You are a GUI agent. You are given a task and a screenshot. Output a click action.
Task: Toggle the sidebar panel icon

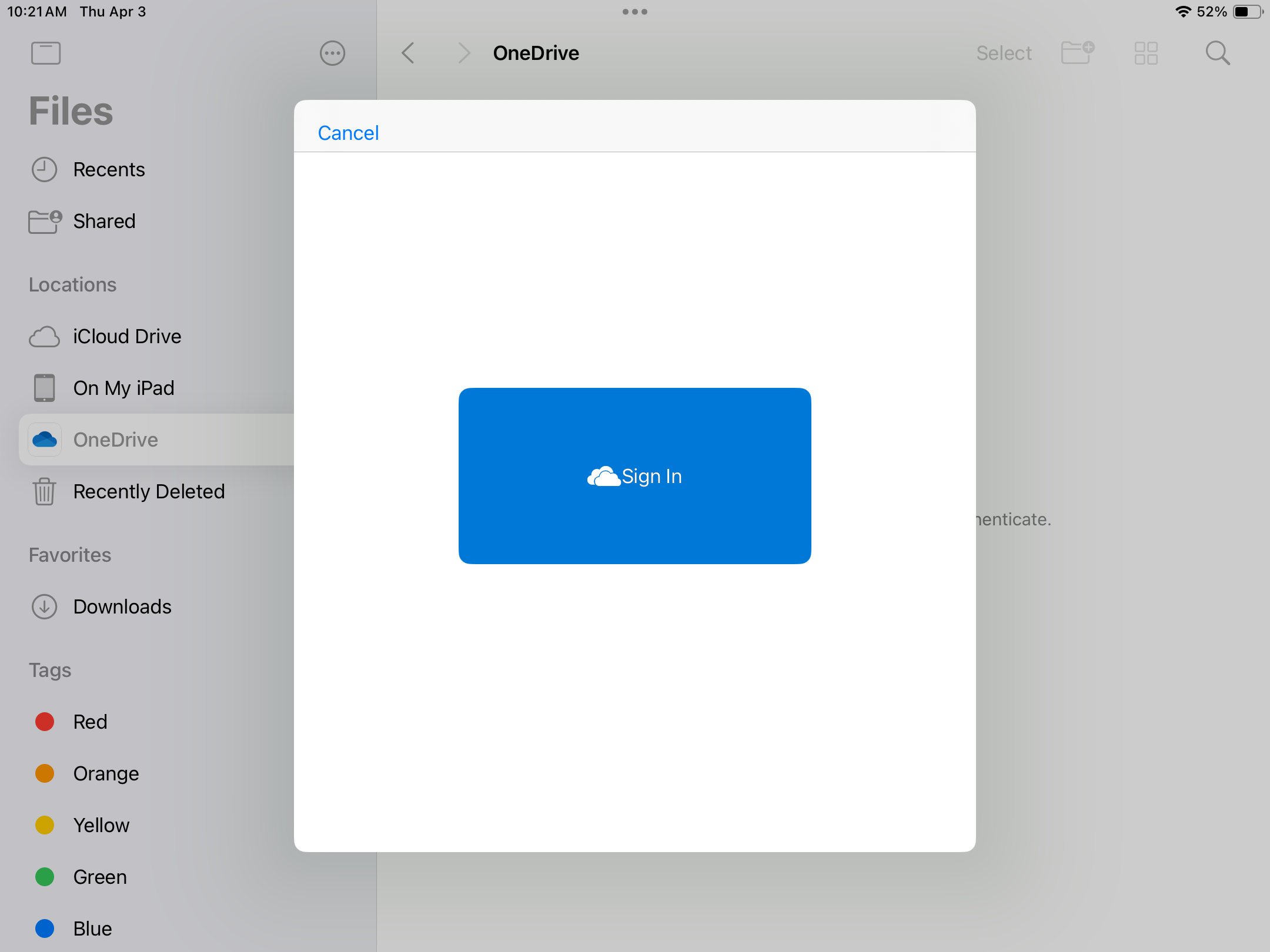coord(46,53)
